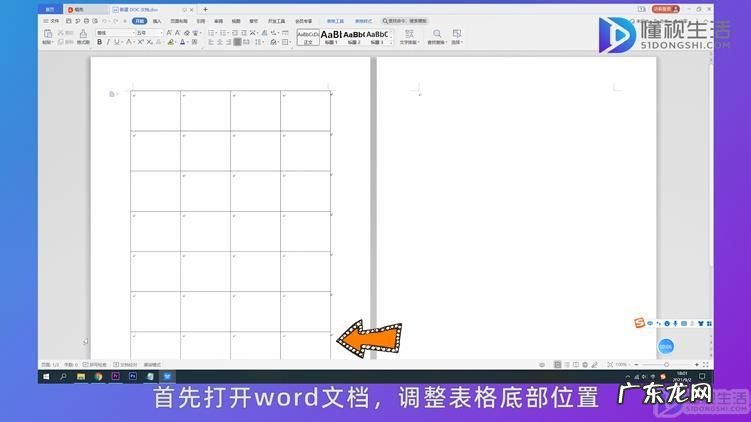
Task: Open the highlight color dropdown arrow
Action: [176, 42]
